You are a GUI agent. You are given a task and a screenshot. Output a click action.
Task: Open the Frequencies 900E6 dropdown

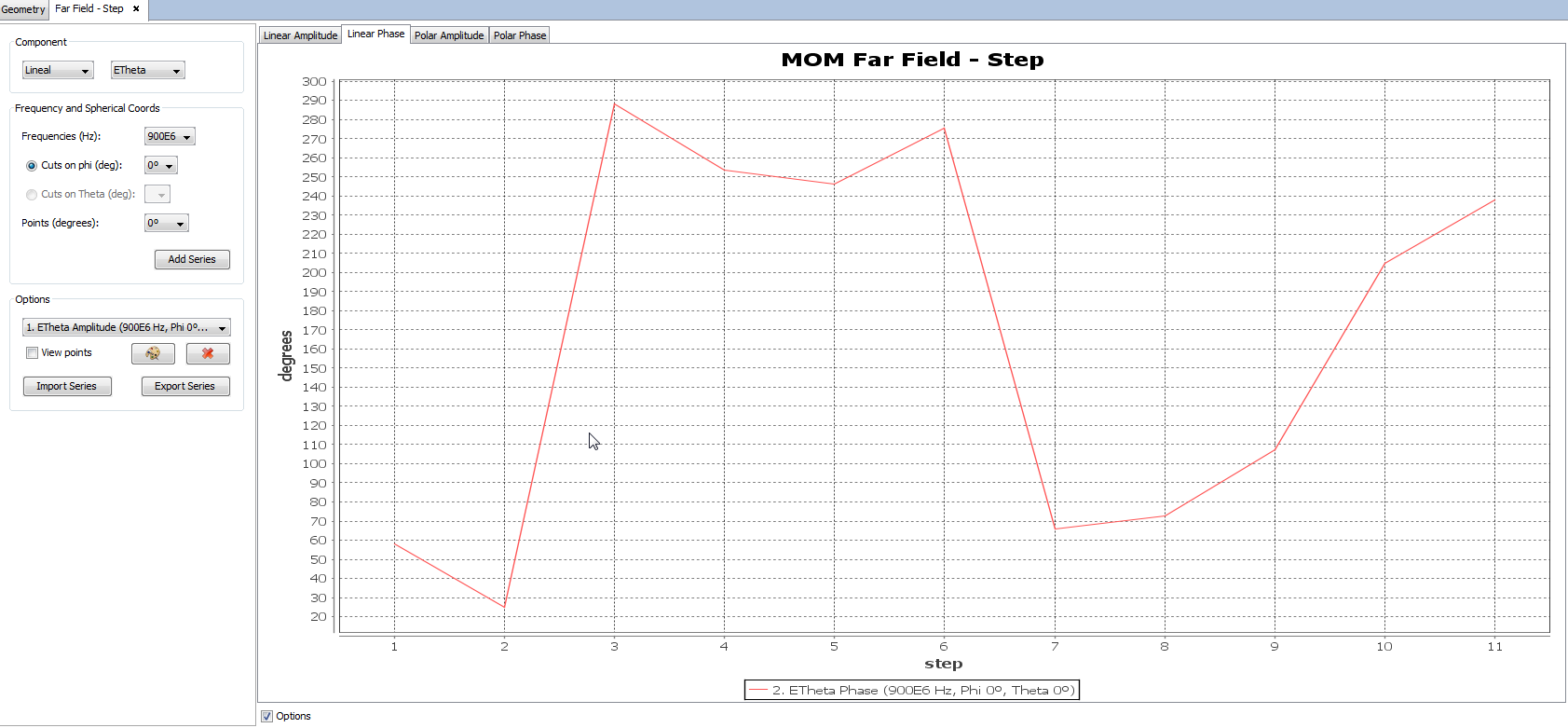170,137
